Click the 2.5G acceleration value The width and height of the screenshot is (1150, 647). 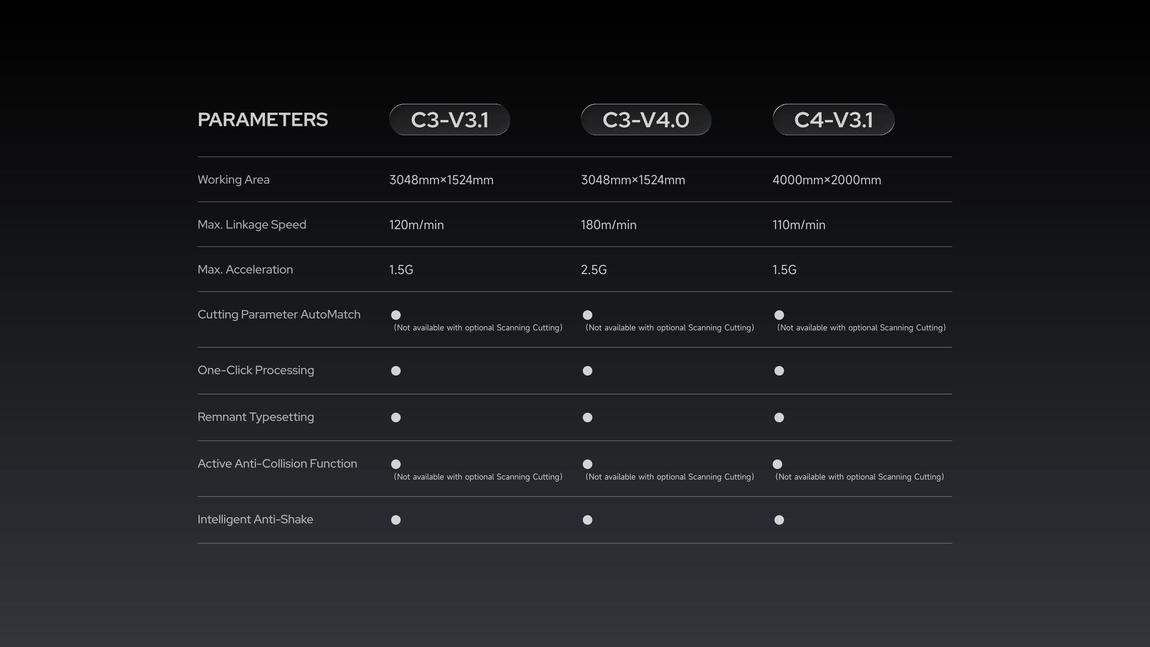594,269
